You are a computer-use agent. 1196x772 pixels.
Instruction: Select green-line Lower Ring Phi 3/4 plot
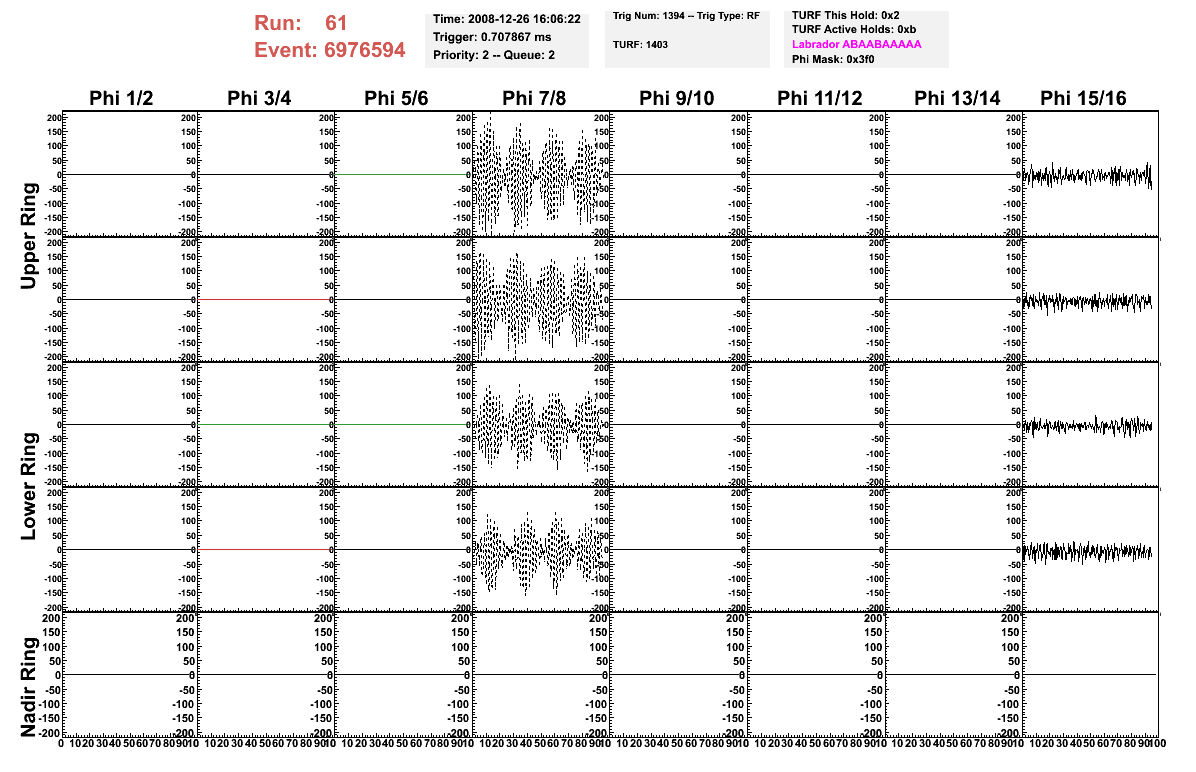[267, 423]
